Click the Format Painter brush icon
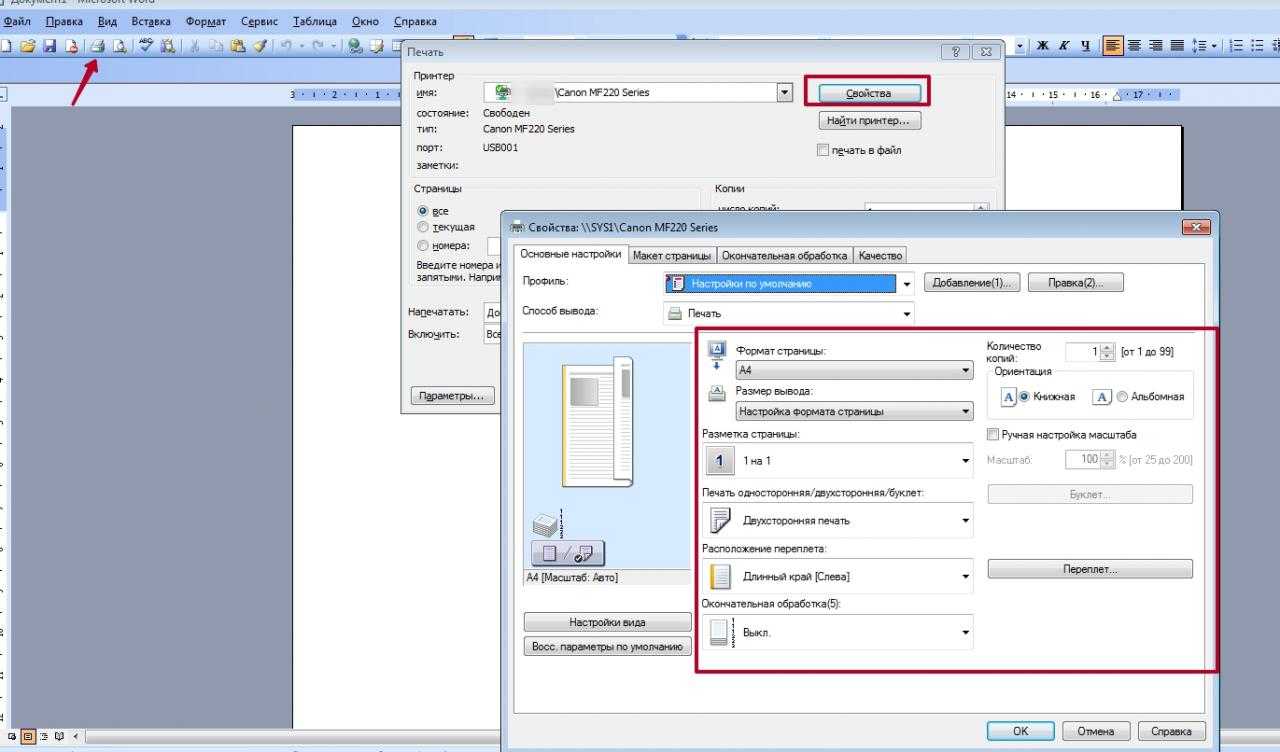Viewport: 1280px width, 752px height. [260, 46]
